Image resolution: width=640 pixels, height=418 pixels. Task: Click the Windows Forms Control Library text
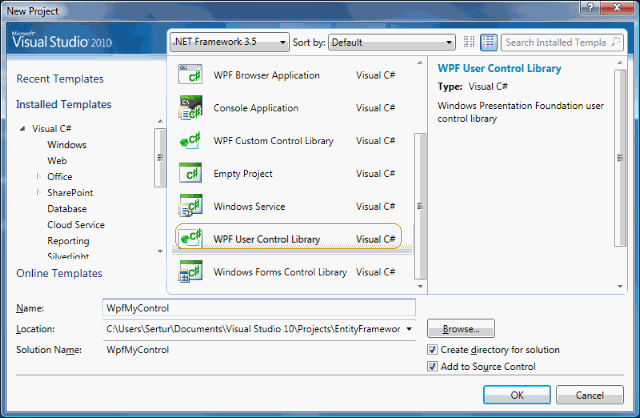click(x=280, y=272)
